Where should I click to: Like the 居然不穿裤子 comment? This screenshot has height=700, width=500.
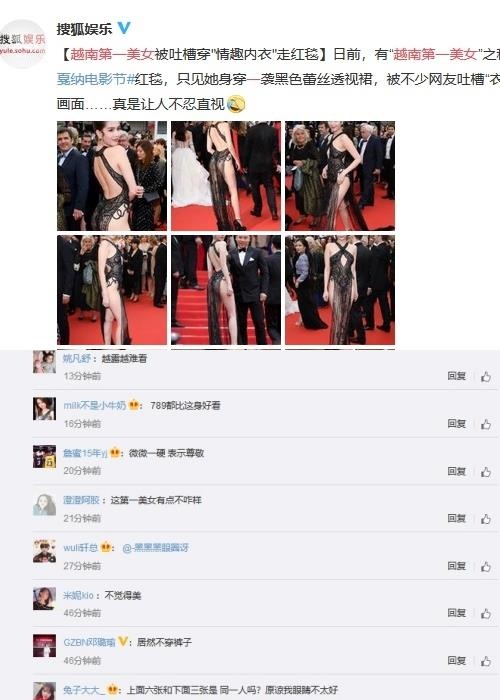pos(486,661)
